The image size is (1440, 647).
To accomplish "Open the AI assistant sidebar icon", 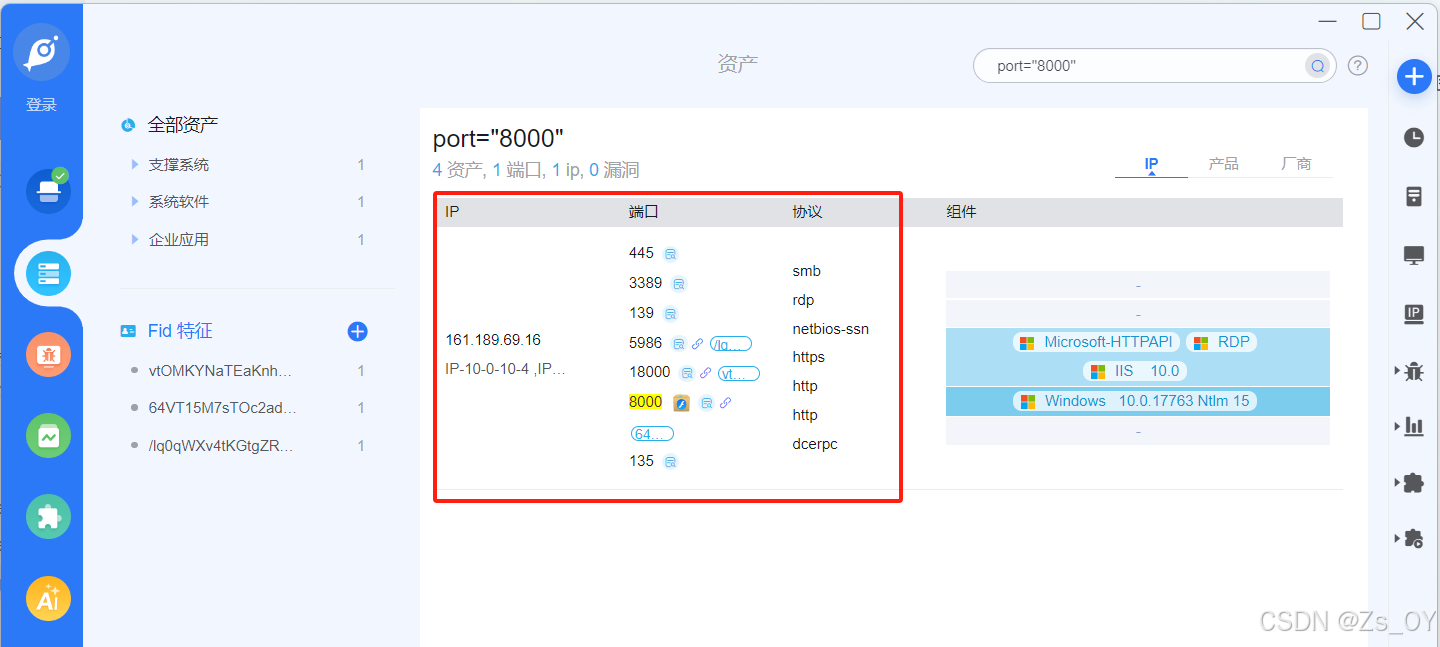I will (x=48, y=599).
